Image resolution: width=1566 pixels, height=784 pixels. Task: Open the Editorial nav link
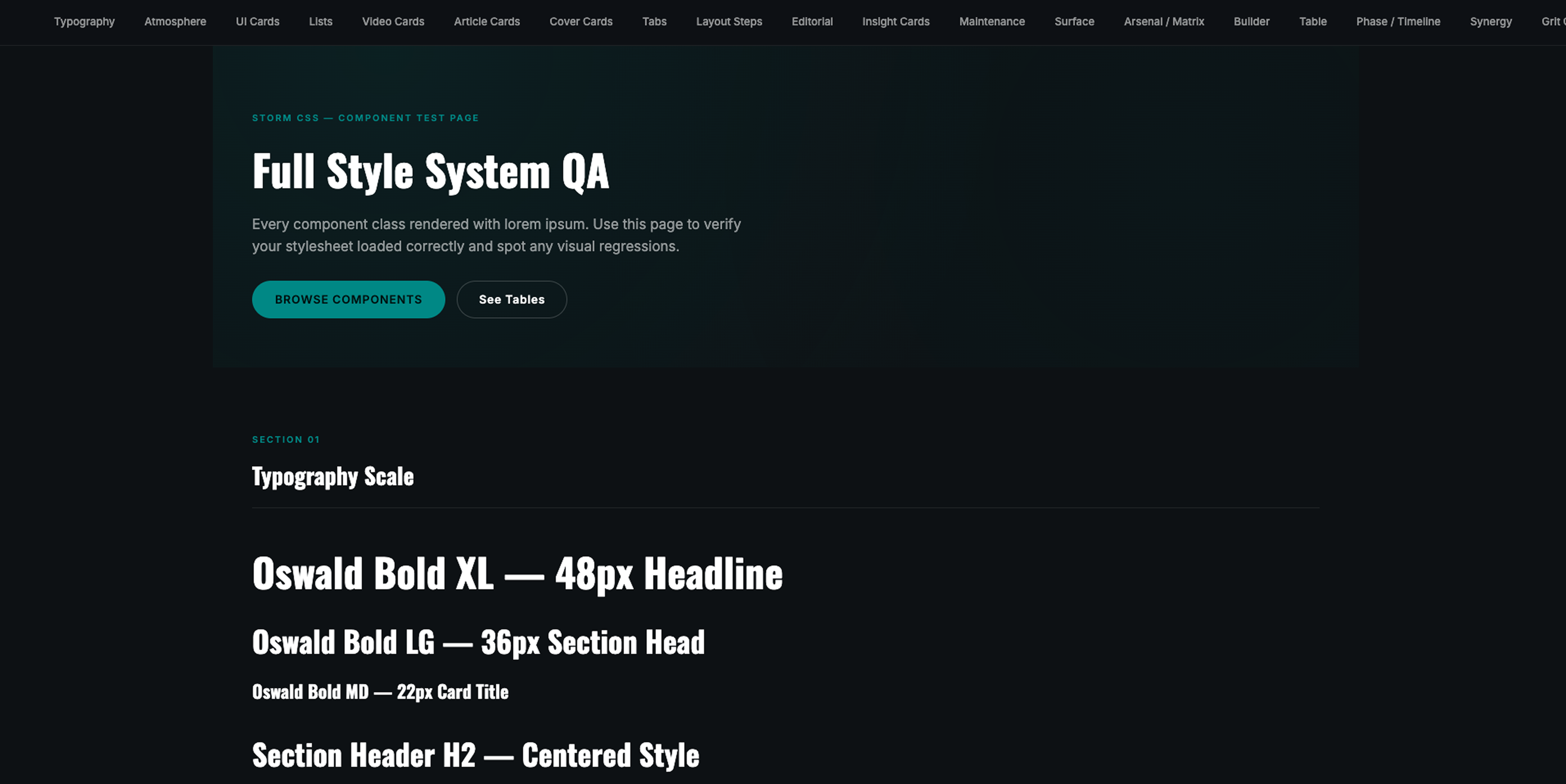(x=812, y=22)
